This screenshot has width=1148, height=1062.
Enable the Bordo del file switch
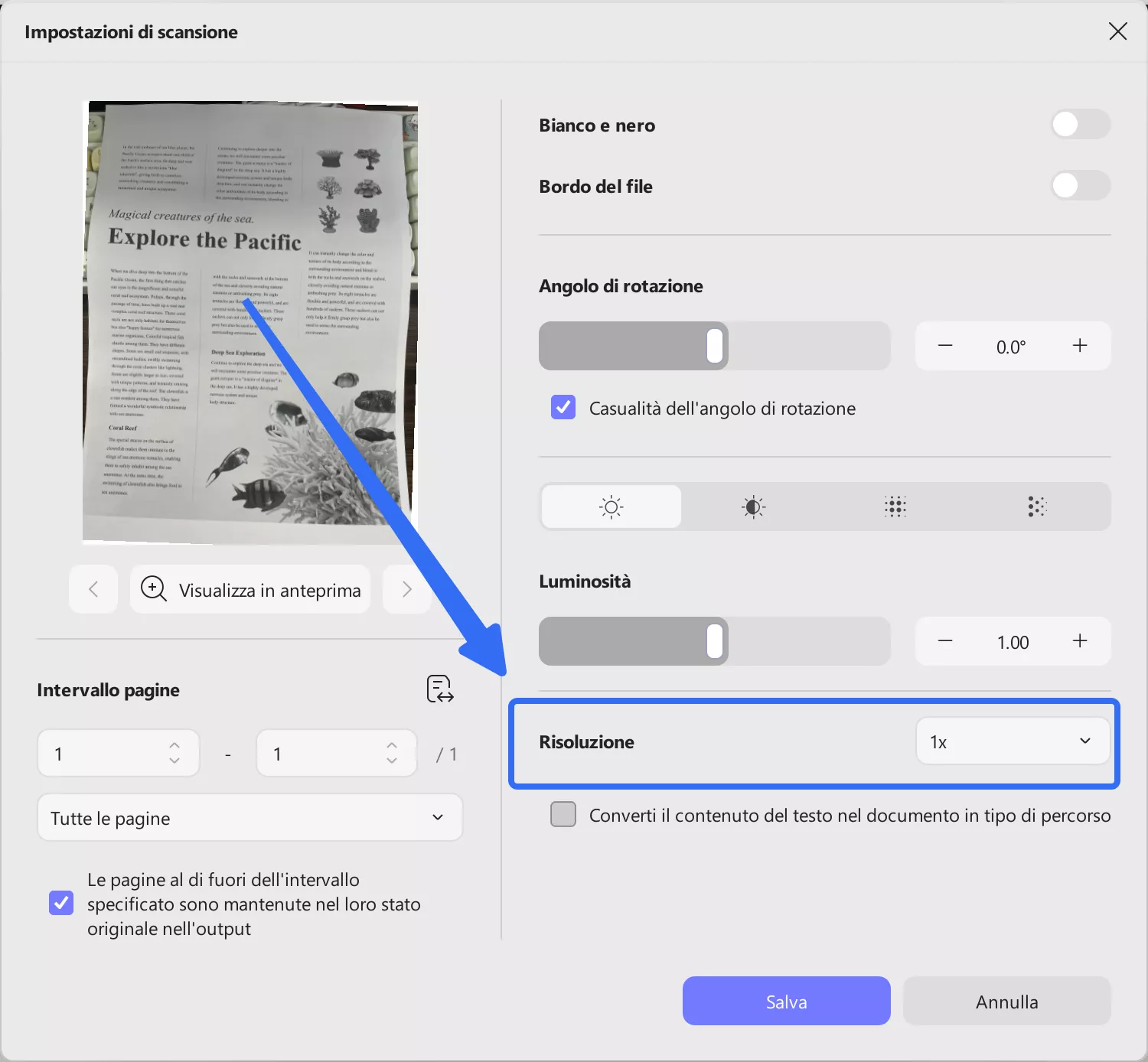click(x=1079, y=185)
